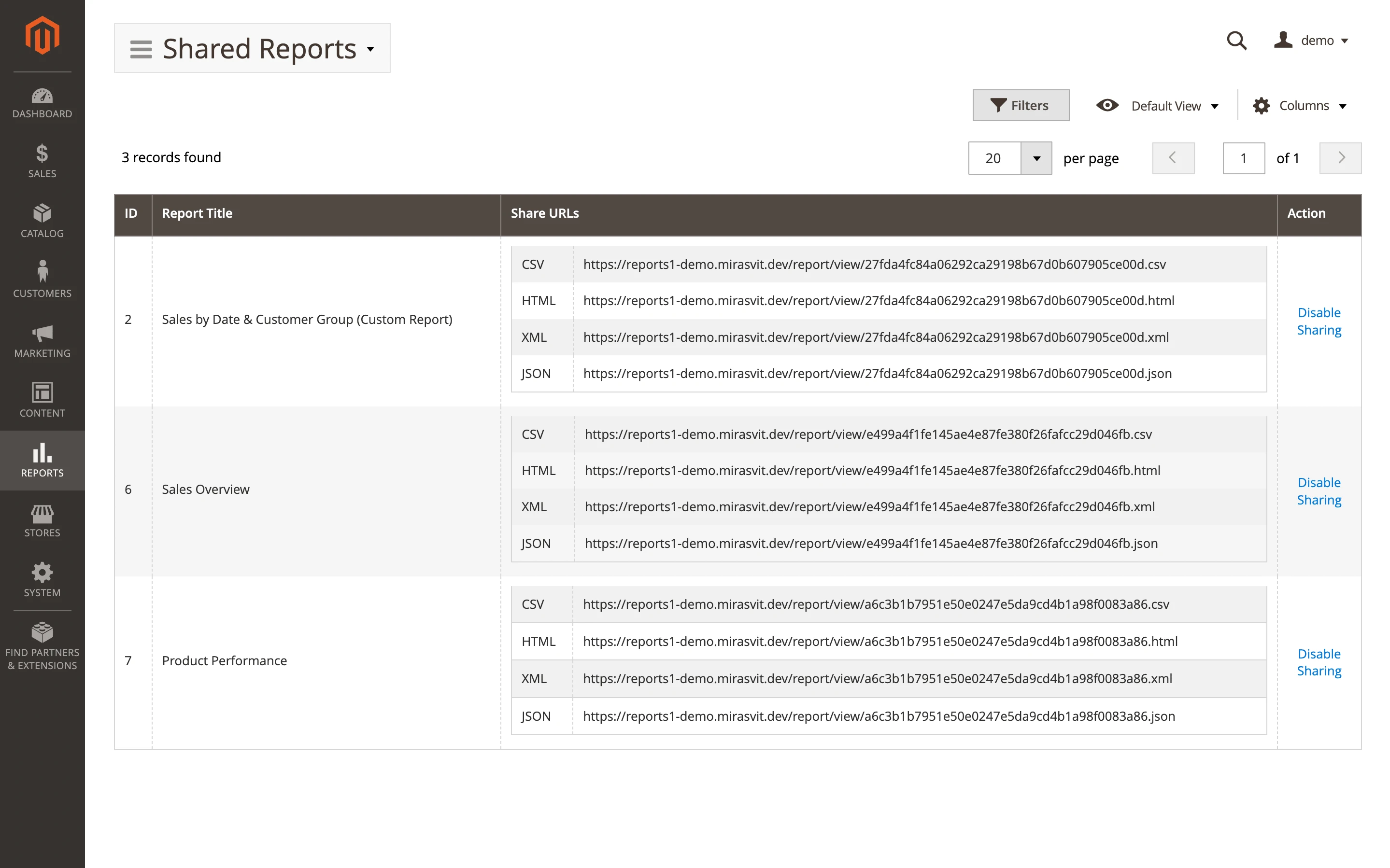This screenshot has width=1390, height=868.
Task: Open the Filters panel
Action: 1020,104
